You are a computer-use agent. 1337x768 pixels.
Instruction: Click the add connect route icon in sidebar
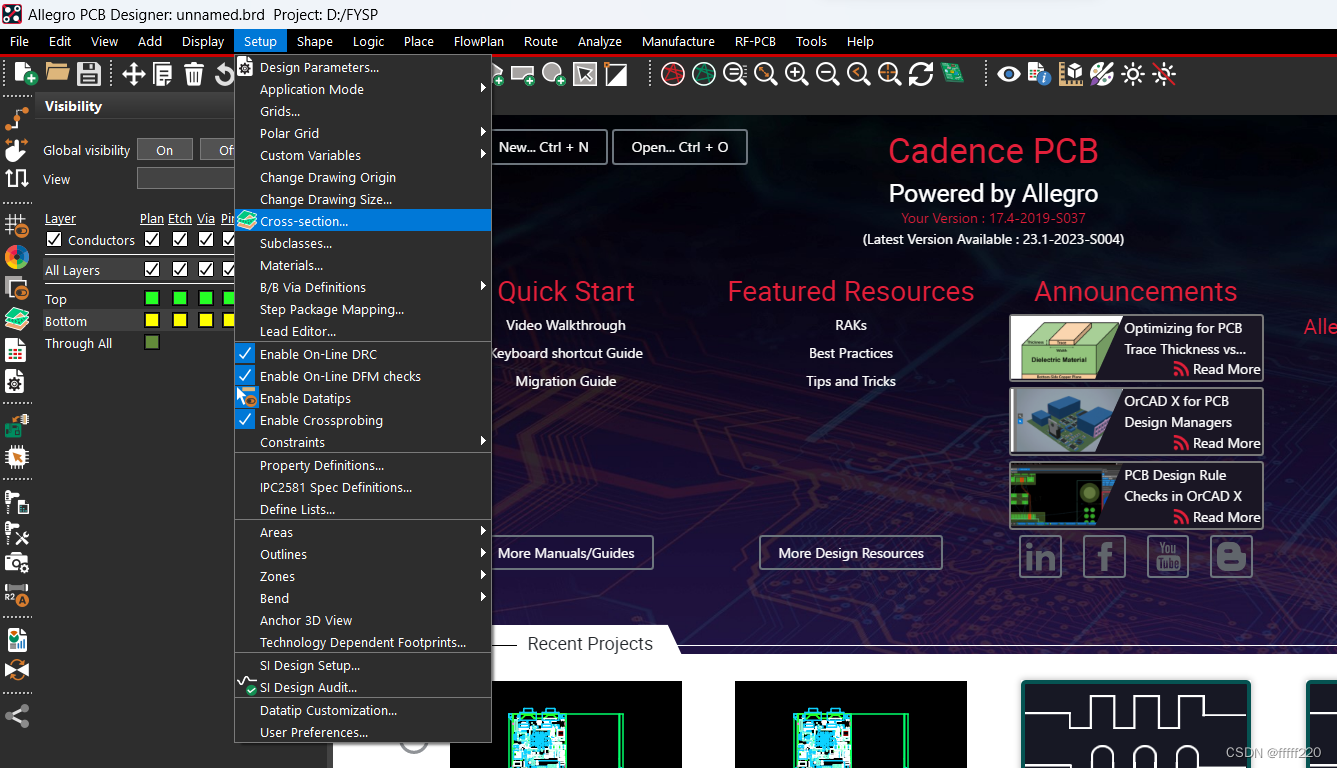click(17, 119)
